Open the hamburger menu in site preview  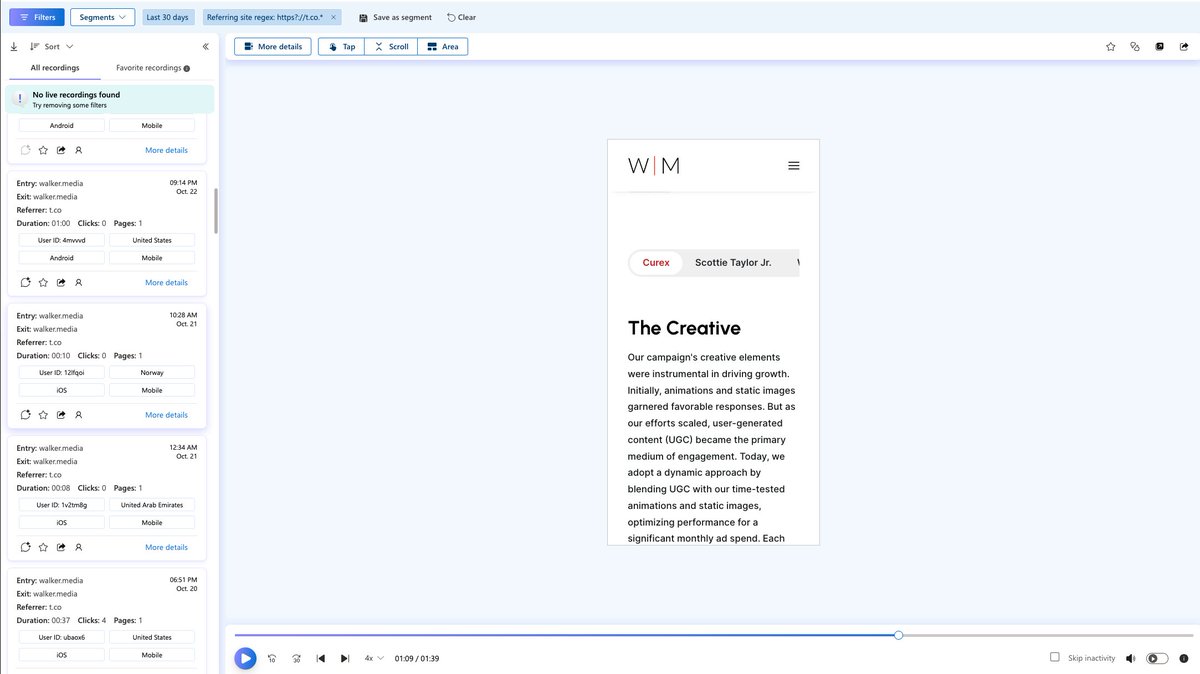[x=794, y=166]
